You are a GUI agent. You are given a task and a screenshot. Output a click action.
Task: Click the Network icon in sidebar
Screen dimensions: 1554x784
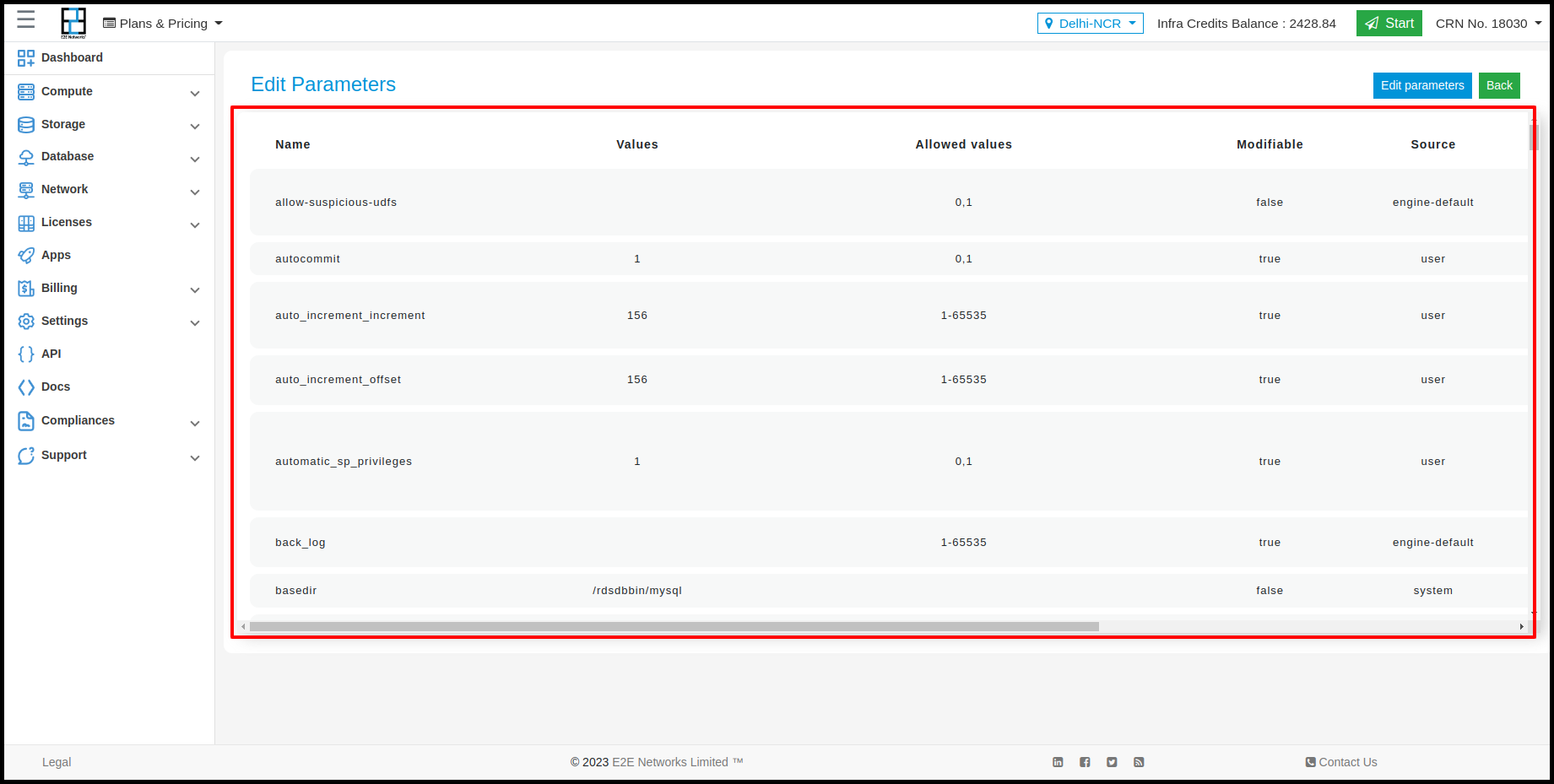coord(26,191)
